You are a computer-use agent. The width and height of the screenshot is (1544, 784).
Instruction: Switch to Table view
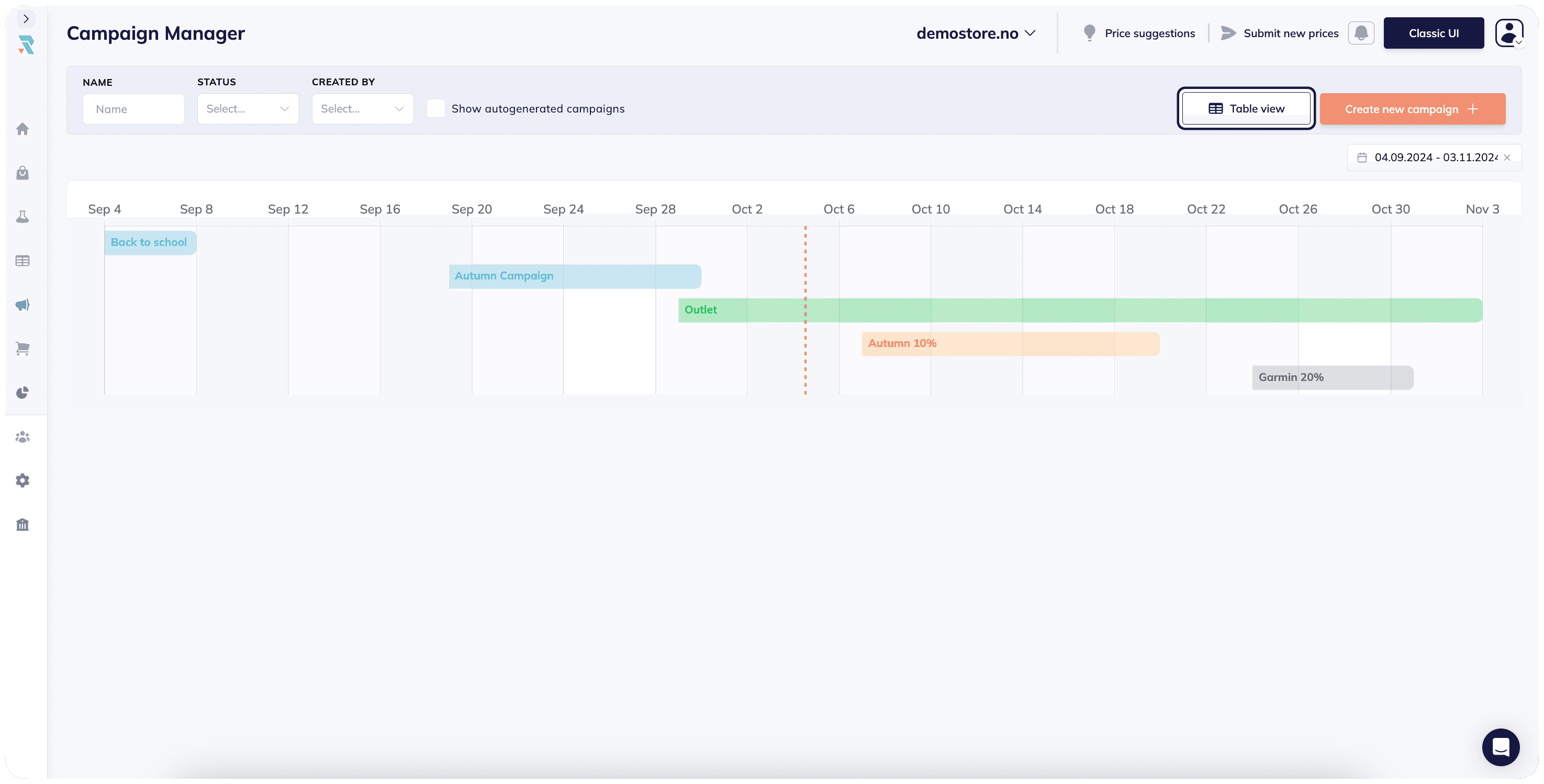click(x=1246, y=108)
